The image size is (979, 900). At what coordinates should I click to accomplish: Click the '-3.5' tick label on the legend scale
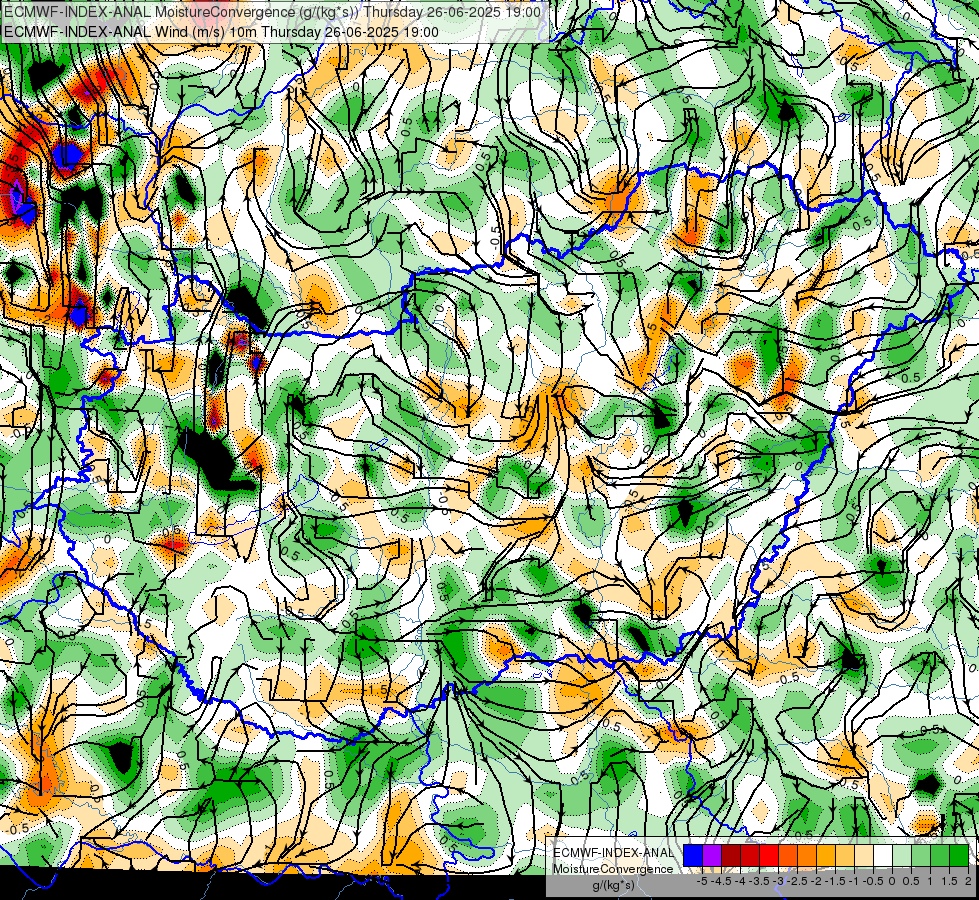(759, 881)
